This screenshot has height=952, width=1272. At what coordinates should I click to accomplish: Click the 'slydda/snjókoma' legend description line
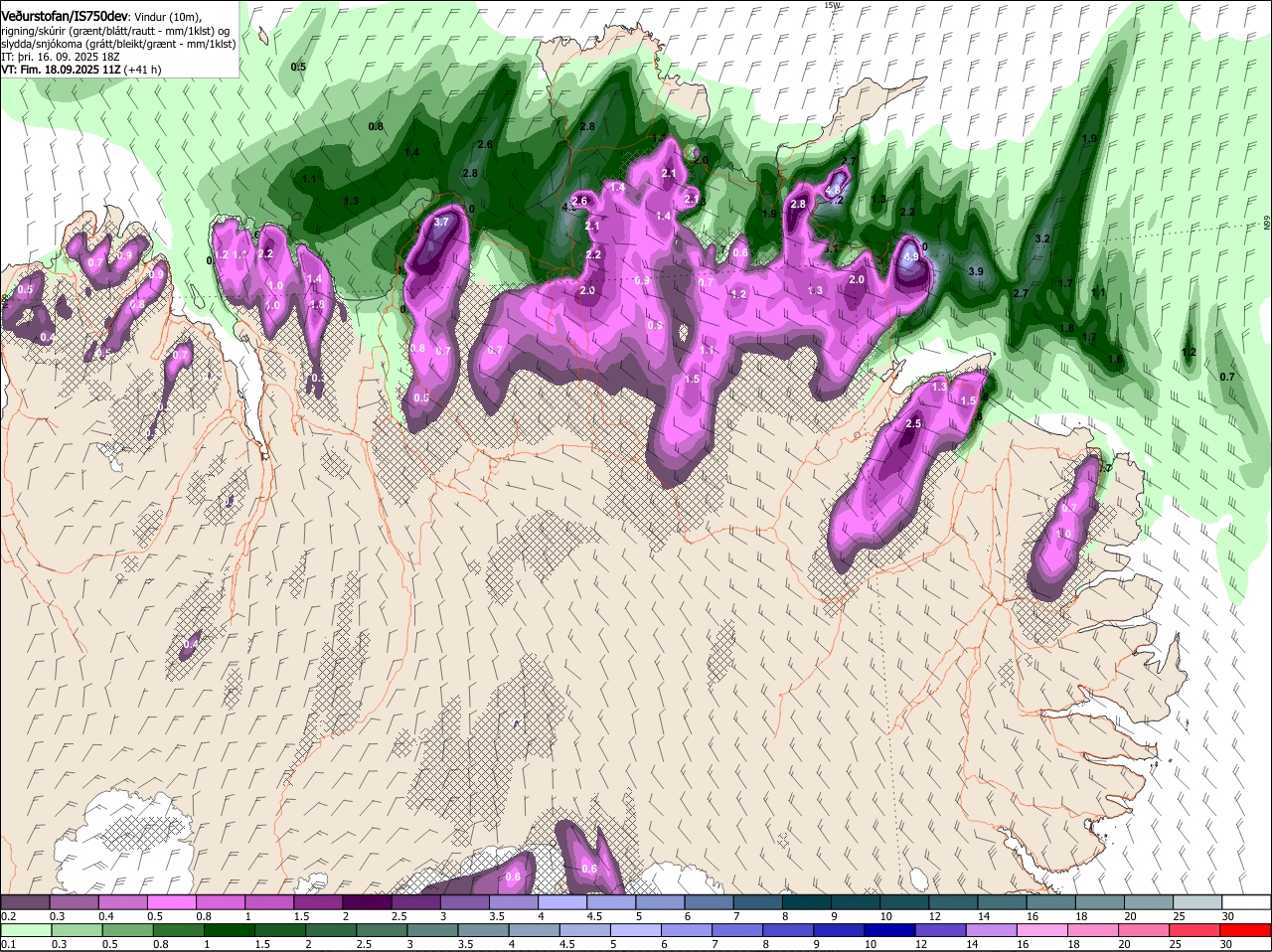(x=118, y=44)
